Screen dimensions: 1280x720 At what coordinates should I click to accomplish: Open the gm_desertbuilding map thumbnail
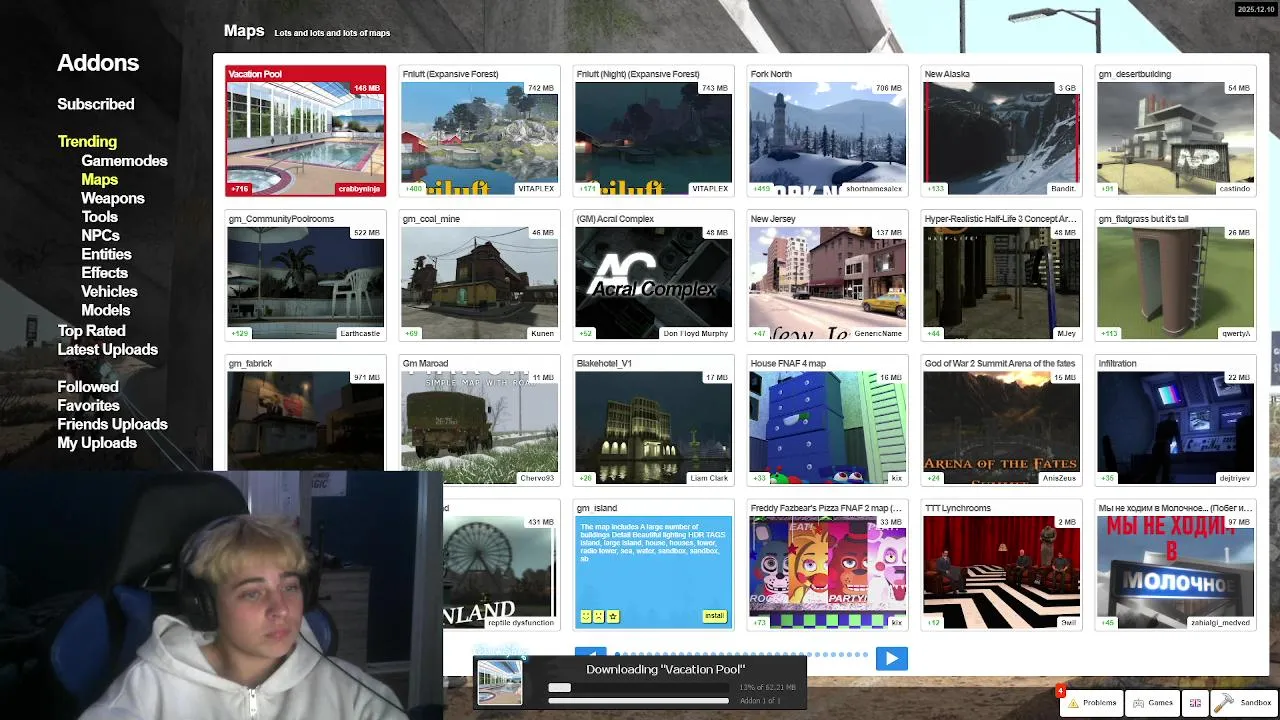[x=1175, y=131]
